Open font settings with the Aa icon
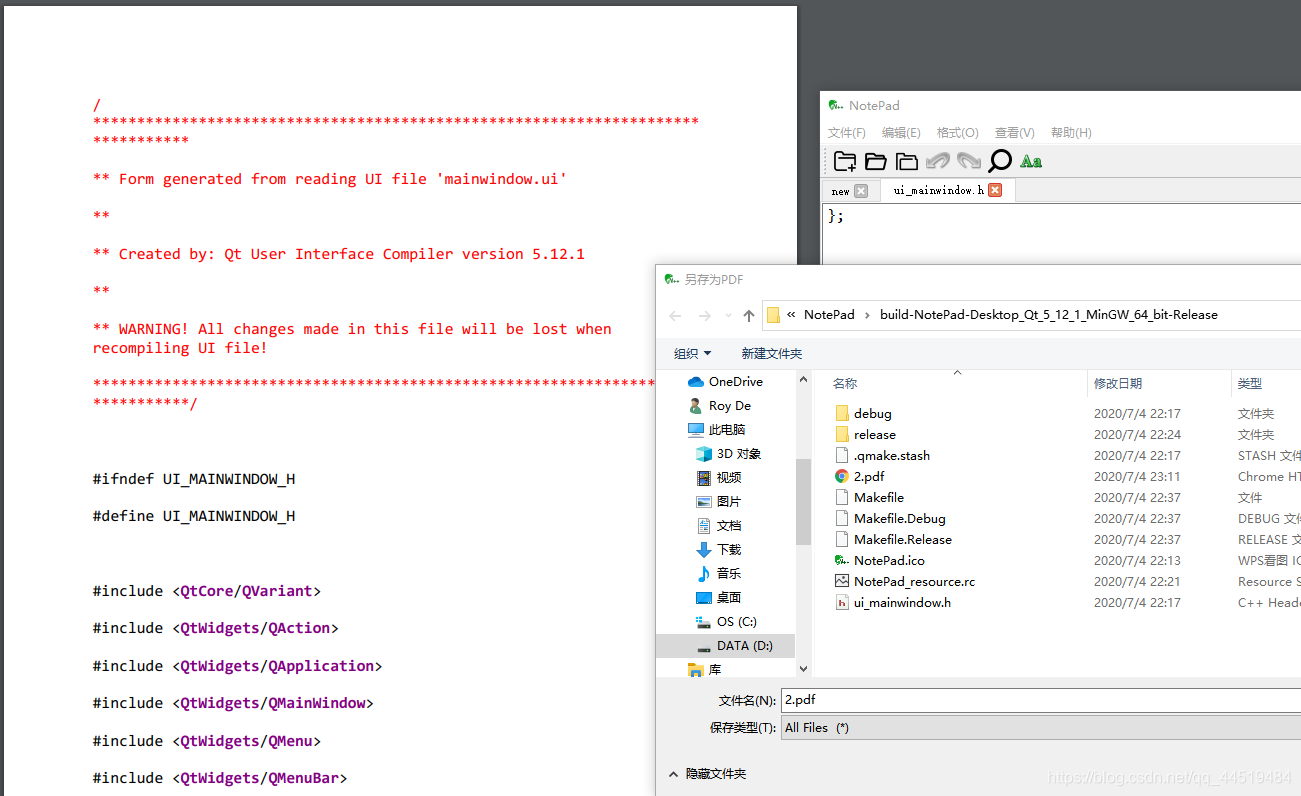Viewport: 1301px width, 796px height. point(1031,161)
